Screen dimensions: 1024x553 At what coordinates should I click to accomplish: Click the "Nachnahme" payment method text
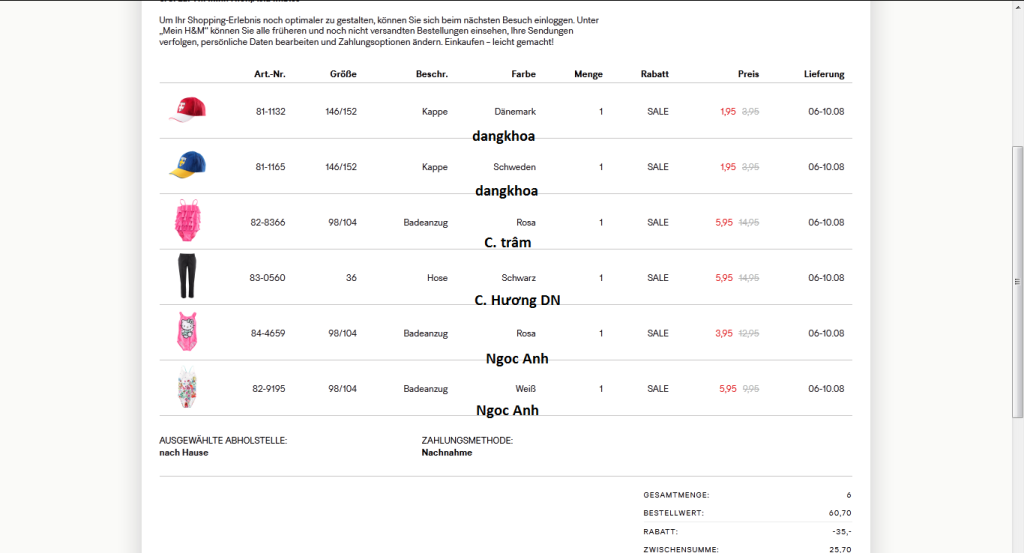tap(447, 452)
